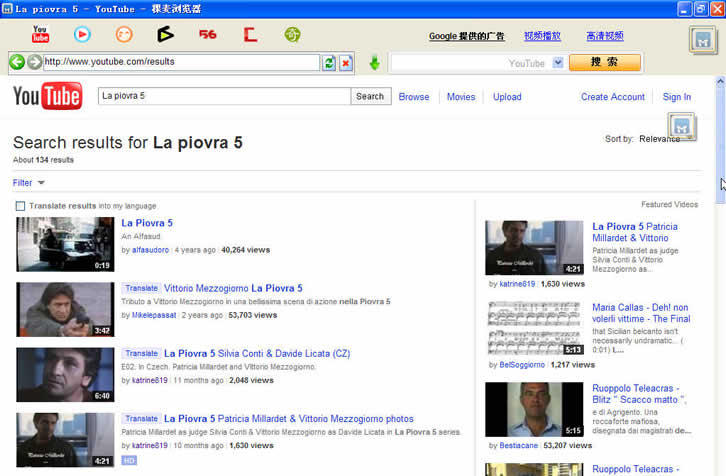The width and height of the screenshot is (726, 476).
Task: Click the floating browser badge near Sort by
Action: (x=682, y=126)
